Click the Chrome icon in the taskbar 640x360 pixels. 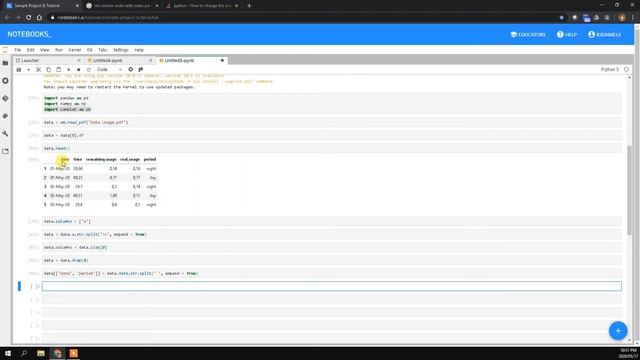[58, 353]
